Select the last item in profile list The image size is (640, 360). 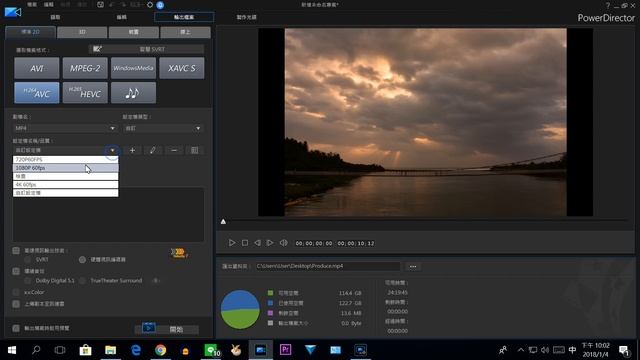pos(65,193)
